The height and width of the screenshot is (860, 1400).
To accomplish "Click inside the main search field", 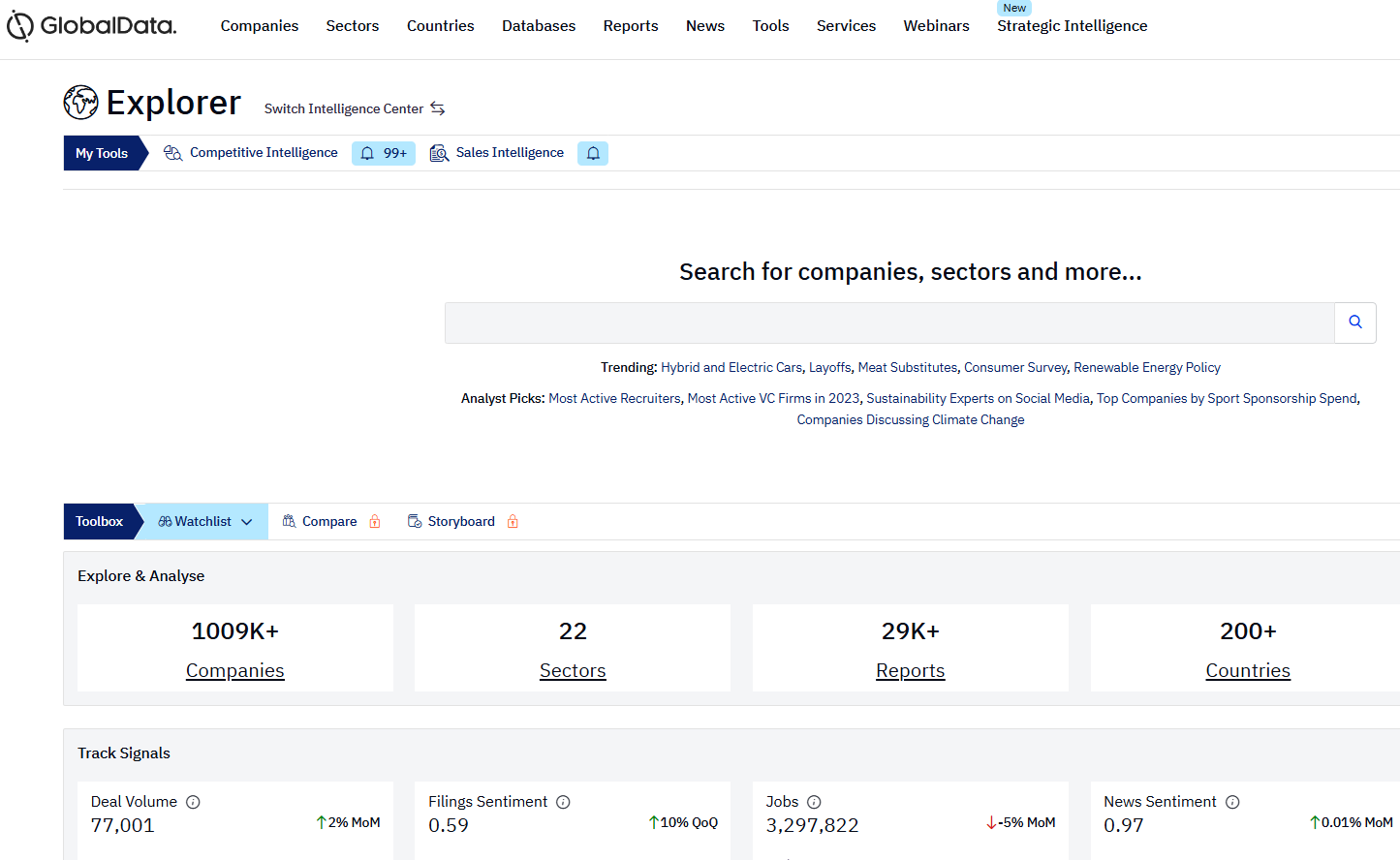I will (x=889, y=322).
